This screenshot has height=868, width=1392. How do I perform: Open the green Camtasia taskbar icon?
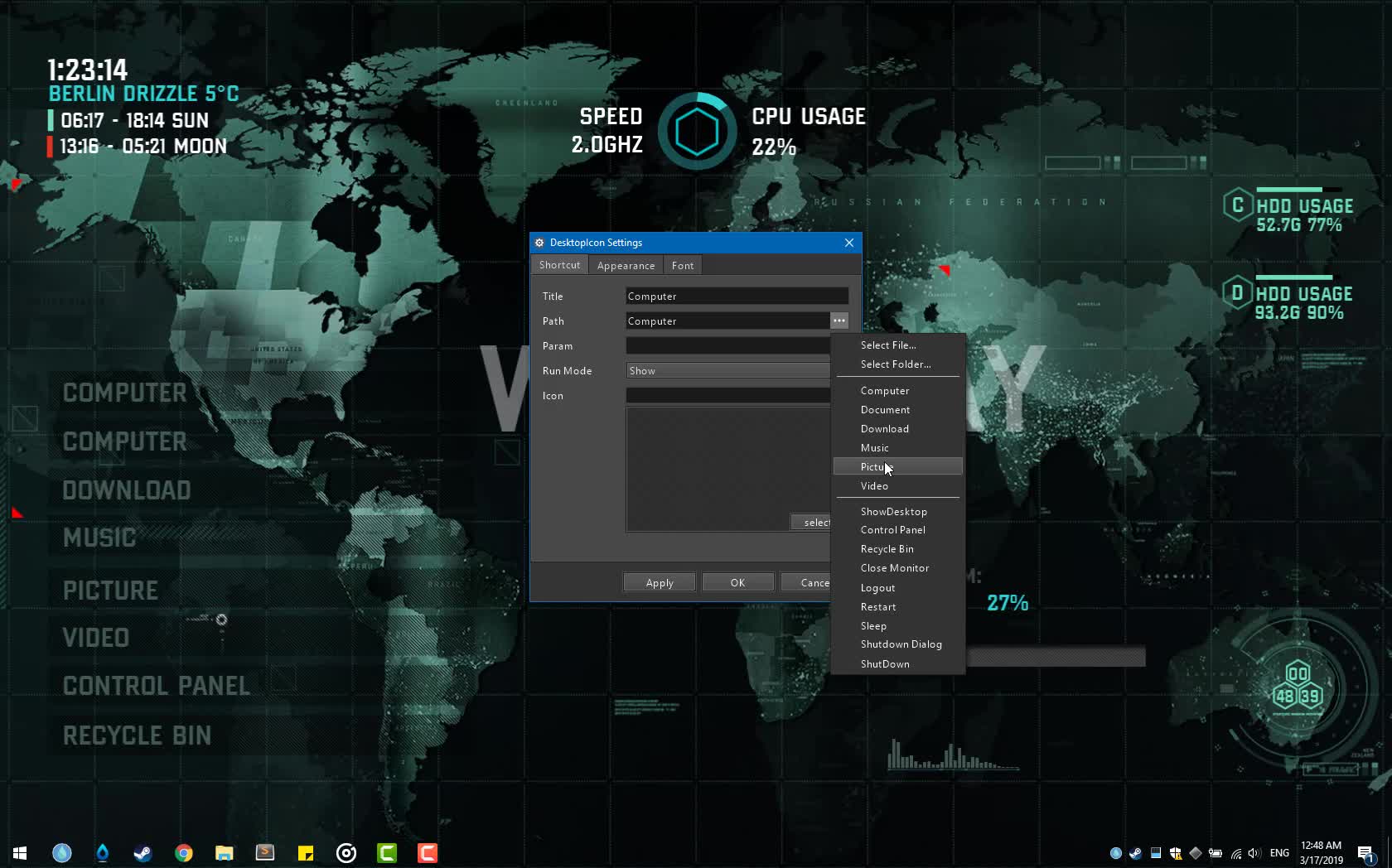[x=387, y=853]
